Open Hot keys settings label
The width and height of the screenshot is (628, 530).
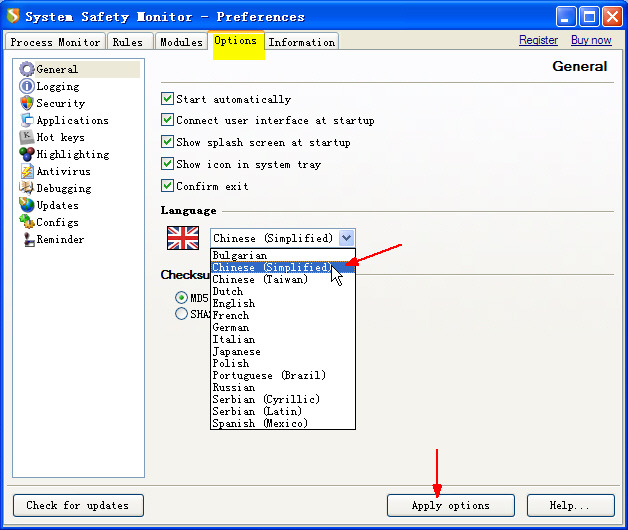tap(60, 137)
